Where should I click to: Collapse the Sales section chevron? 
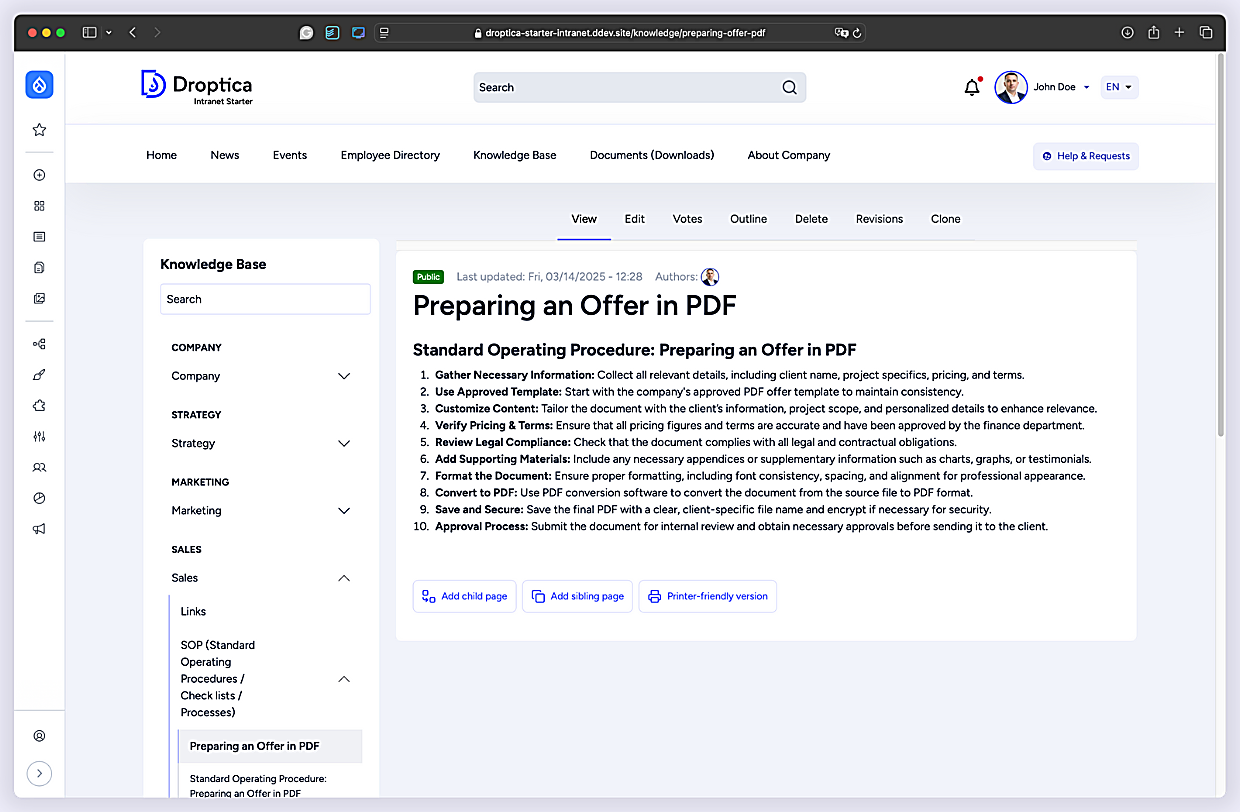tap(344, 578)
